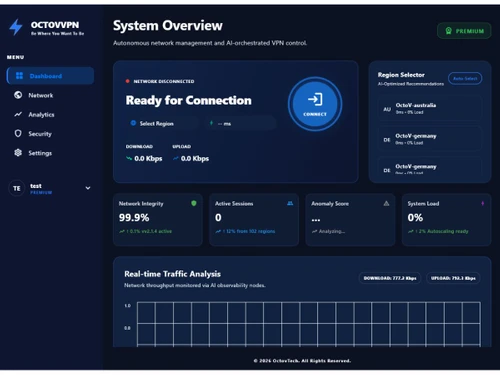500x375 pixels.
Task: Click the Settings gear icon
Action: pyautogui.click(x=18, y=153)
